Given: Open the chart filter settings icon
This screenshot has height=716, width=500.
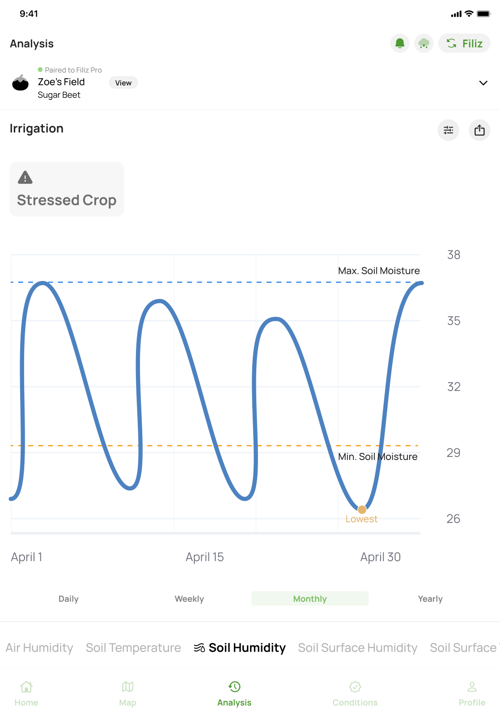Looking at the screenshot, I should click(448, 130).
